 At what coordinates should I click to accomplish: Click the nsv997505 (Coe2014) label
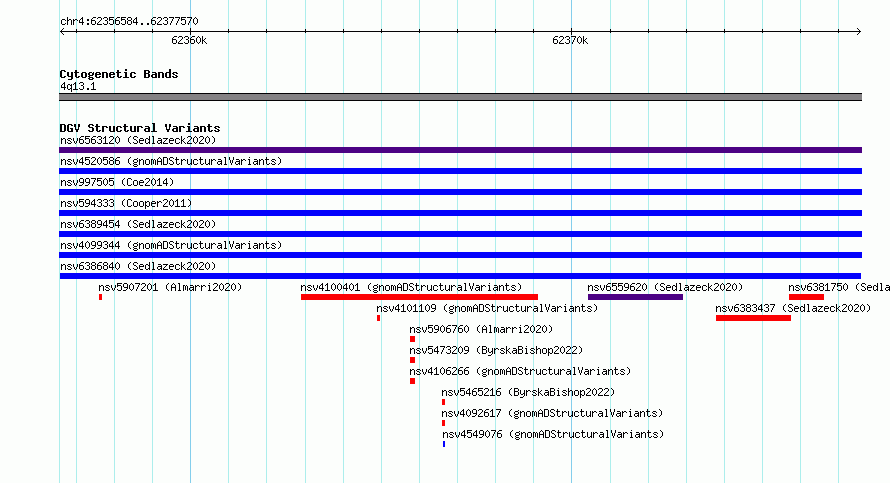[117, 182]
